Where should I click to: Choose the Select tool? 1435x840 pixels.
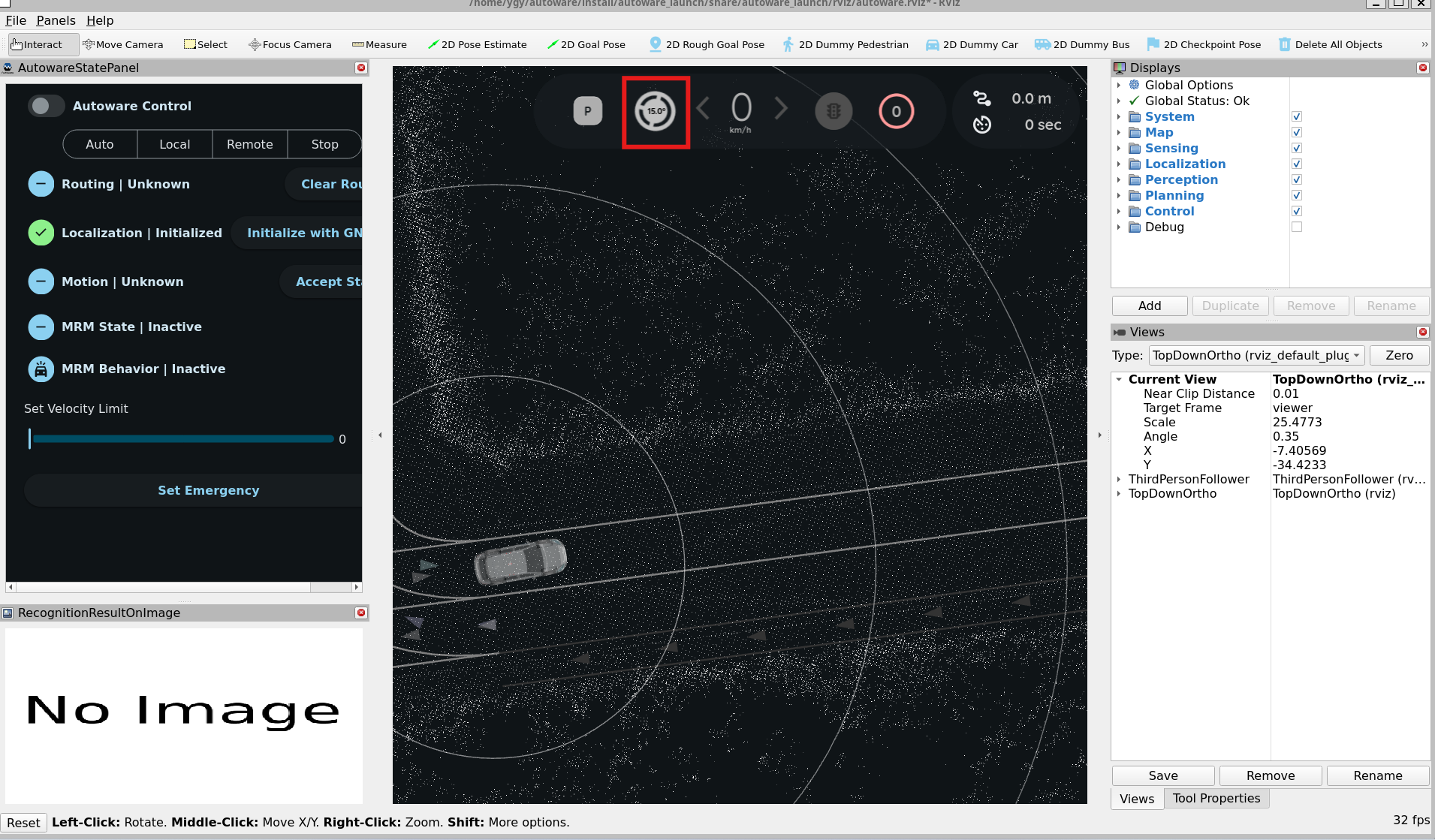coord(206,44)
